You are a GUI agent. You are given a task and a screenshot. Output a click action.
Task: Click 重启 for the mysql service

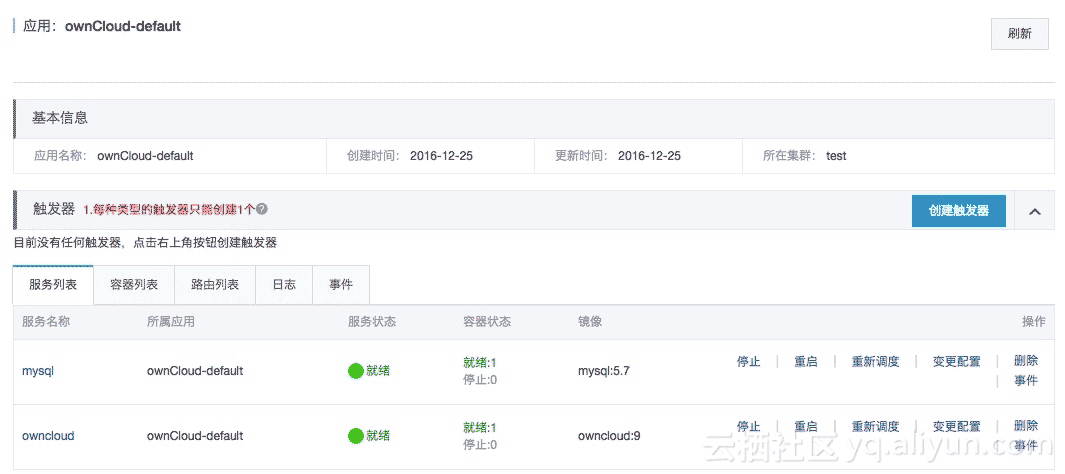click(x=806, y=361)
